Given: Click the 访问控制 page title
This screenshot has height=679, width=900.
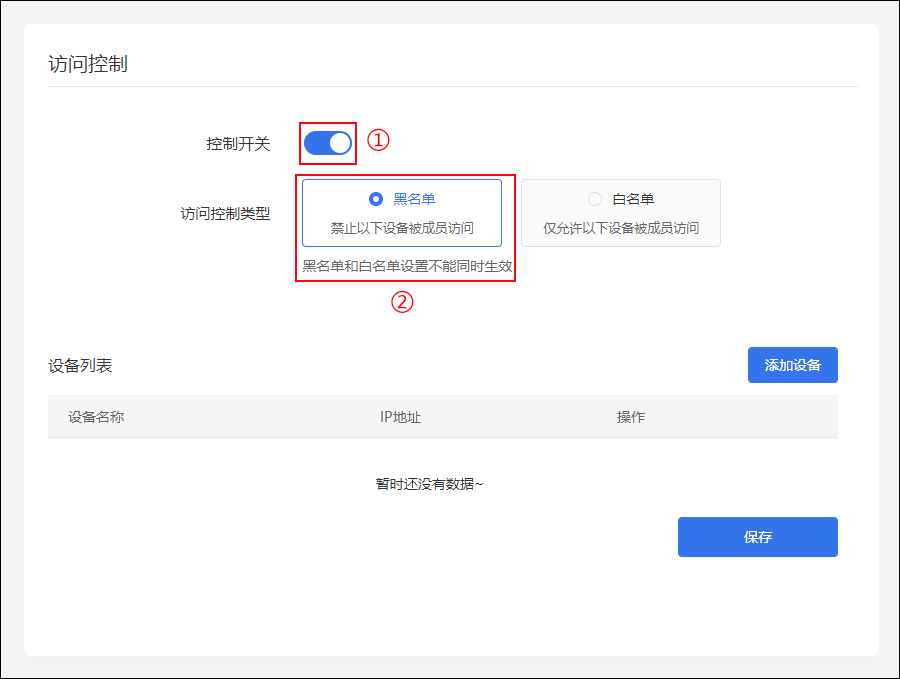Looking at the screenshot, I should click(x=88, y=64).
